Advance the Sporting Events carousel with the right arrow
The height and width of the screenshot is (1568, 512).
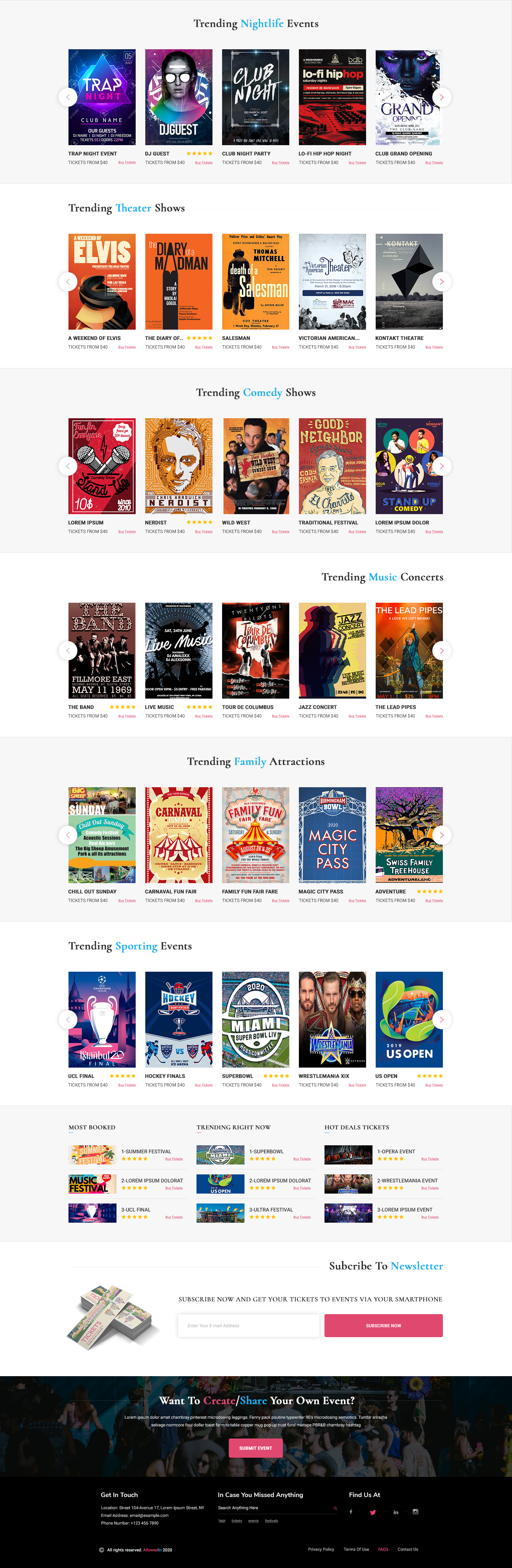click(x=442, y=1019)
